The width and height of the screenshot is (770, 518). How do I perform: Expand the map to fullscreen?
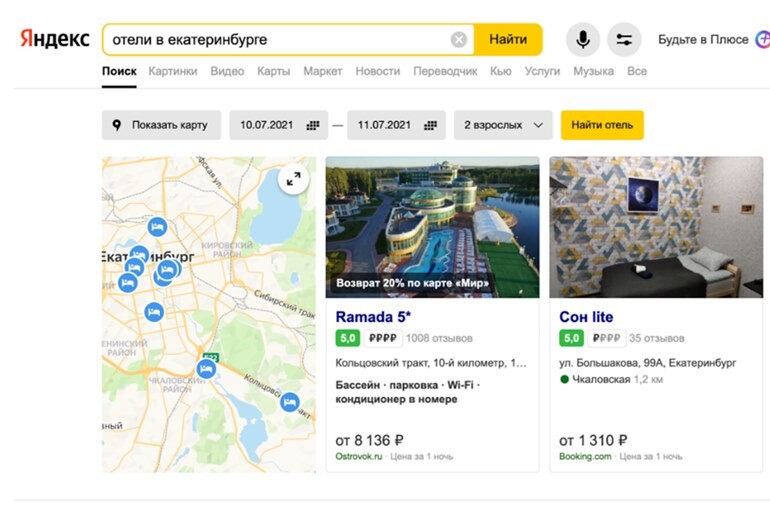pos(293,179)
